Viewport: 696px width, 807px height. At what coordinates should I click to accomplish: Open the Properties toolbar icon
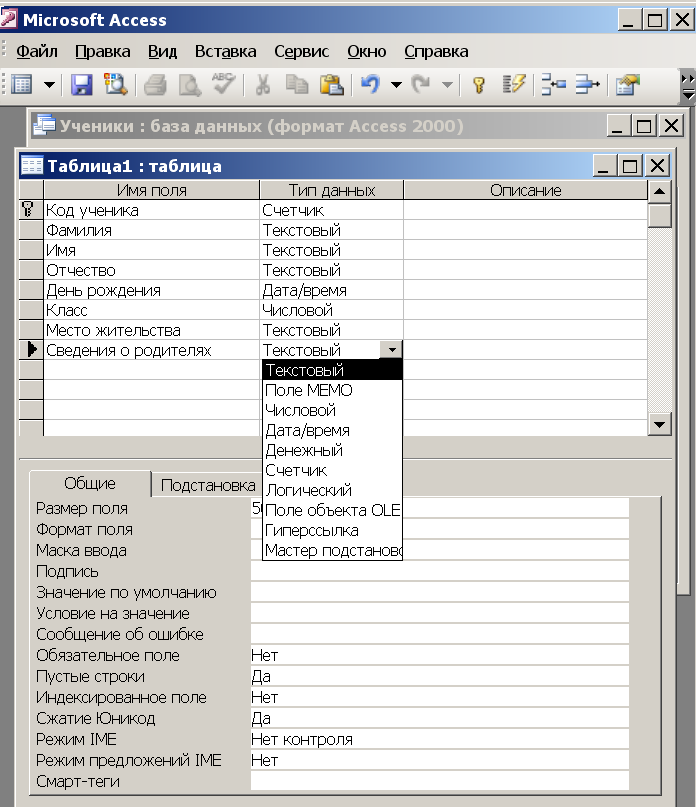click(x=628, y=84)
